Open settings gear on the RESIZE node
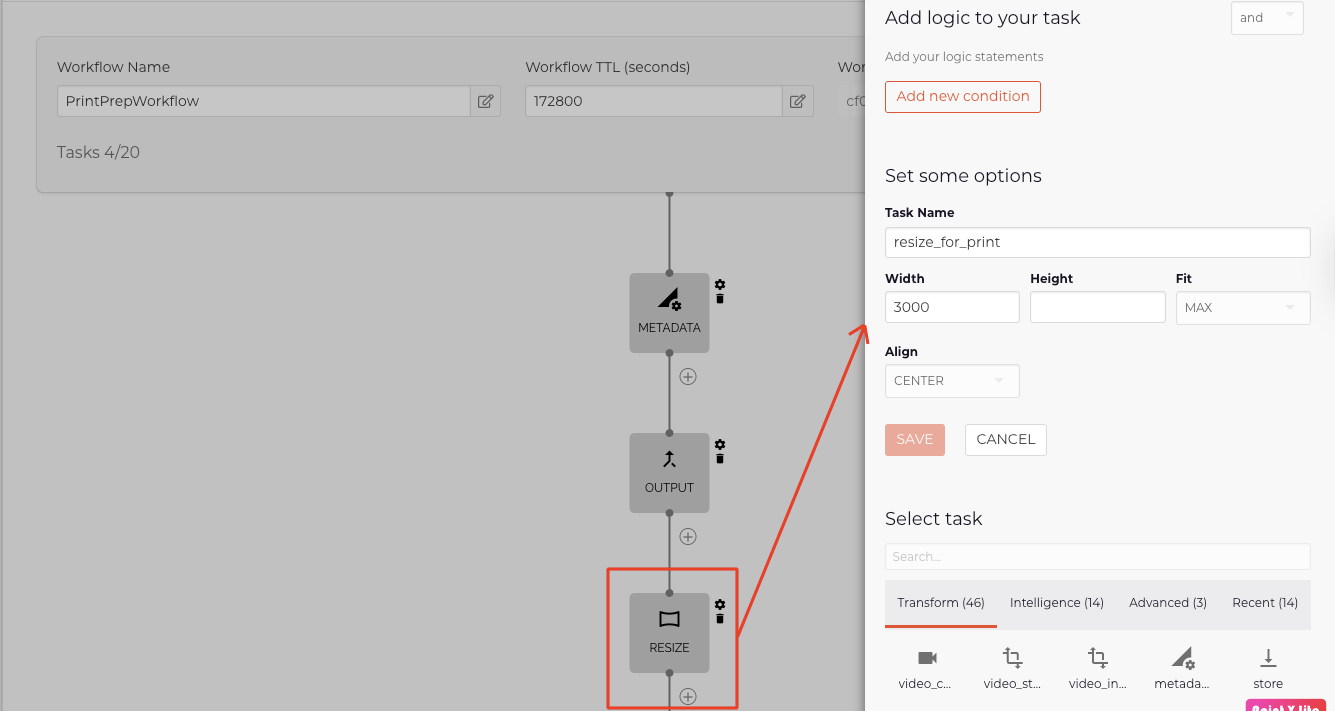 coord(719,605)
